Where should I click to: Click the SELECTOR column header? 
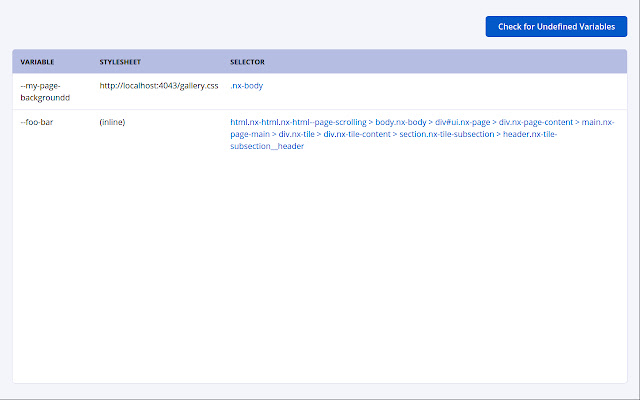[247, 62]
